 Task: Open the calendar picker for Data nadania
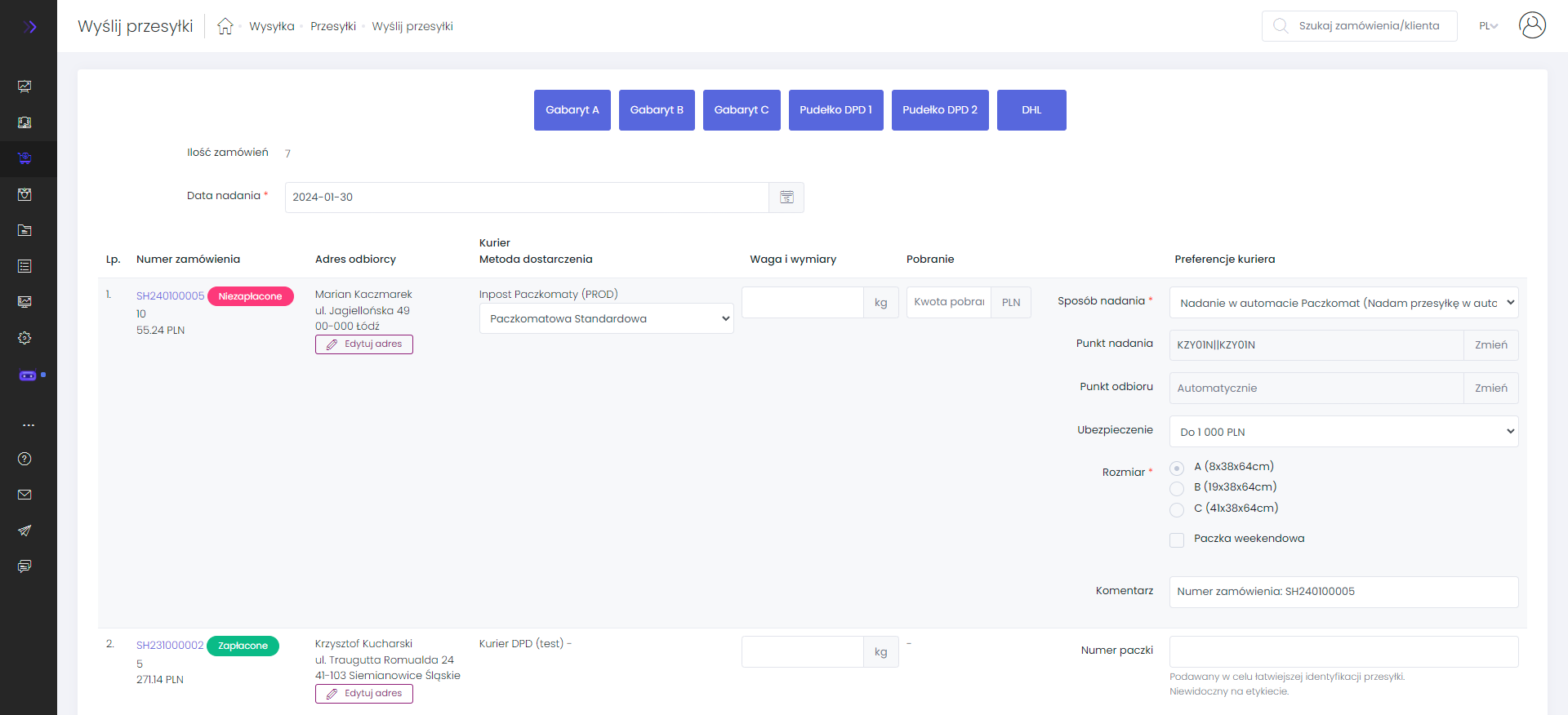(786, 198)
